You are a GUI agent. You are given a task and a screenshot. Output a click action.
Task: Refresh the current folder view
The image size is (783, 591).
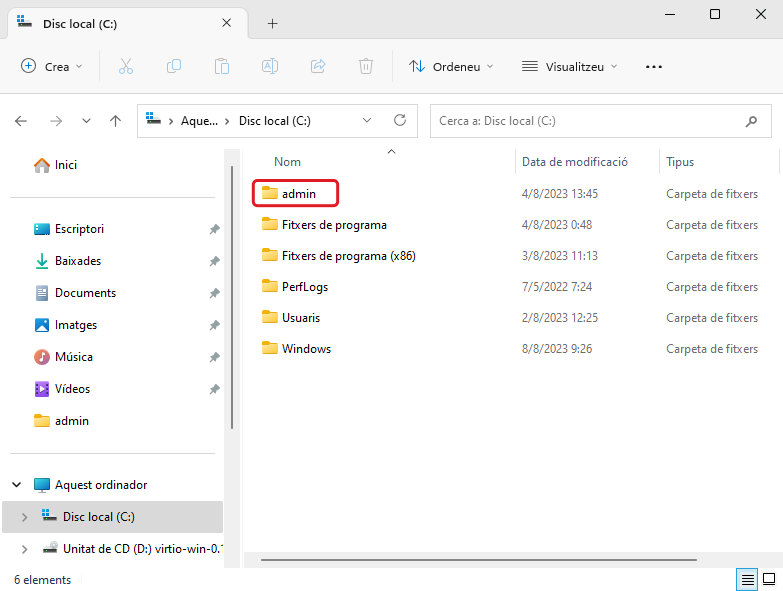pos(400,121)
